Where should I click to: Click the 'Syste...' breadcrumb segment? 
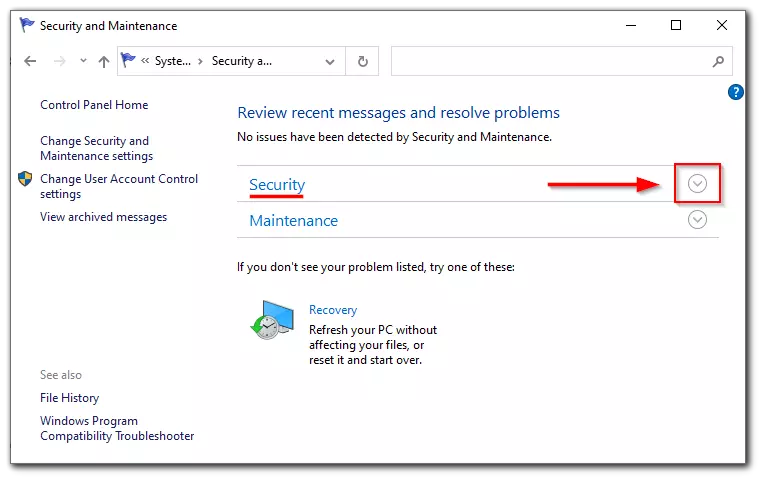pos(172,61)
